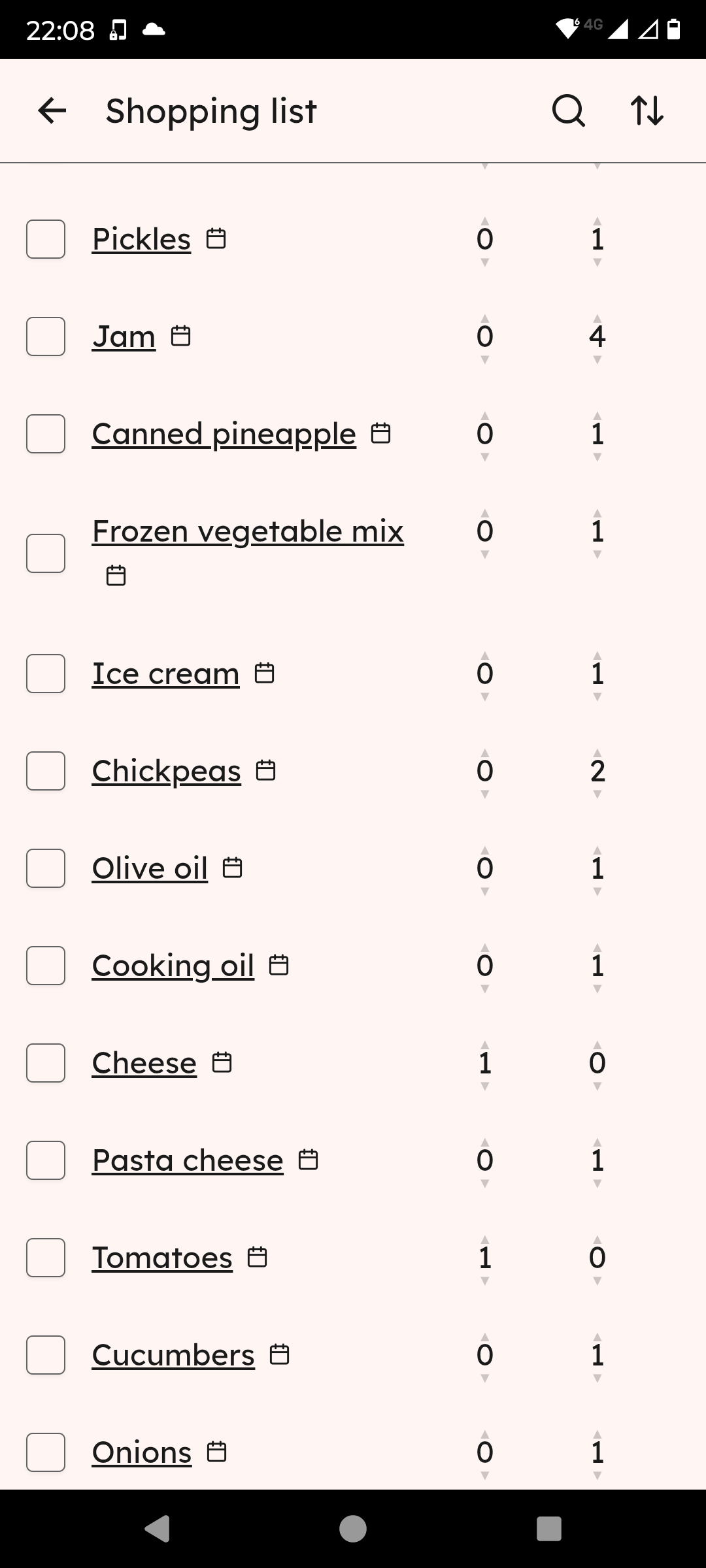Go back using the header arrow

tap(52, 110)
